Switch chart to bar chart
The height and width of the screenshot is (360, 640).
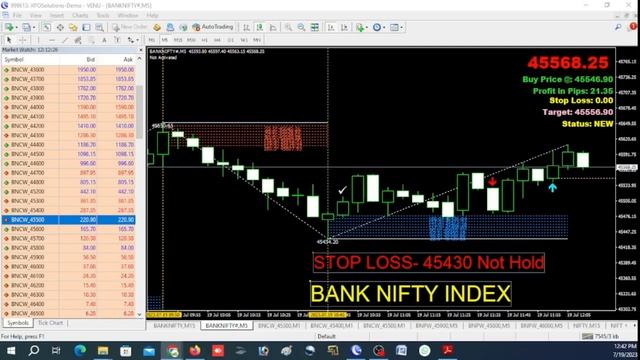(246, 27)
